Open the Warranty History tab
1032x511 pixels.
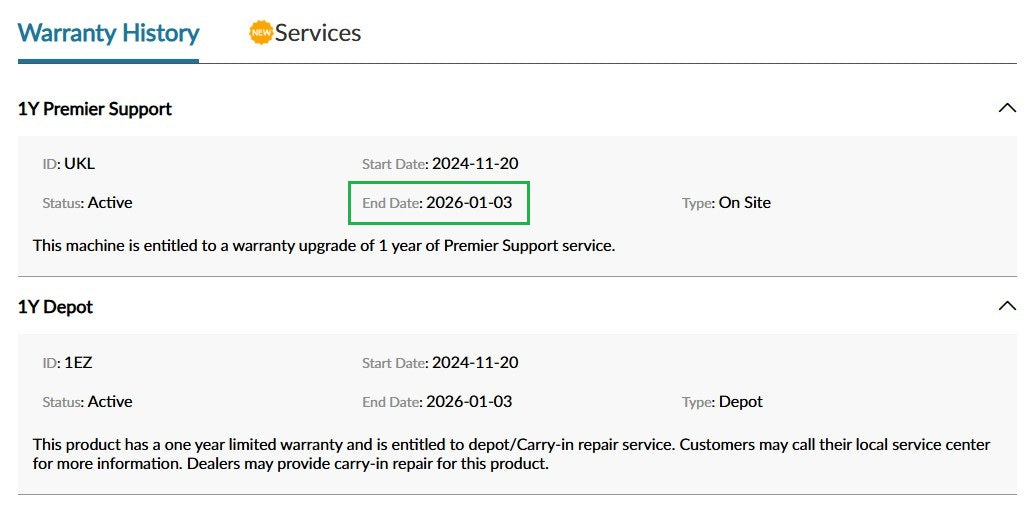[x=109, y=33]
